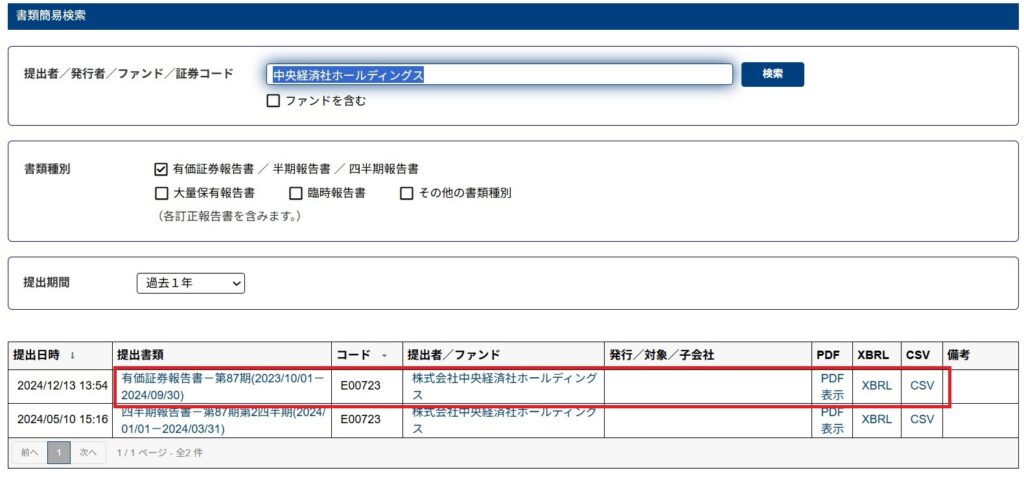
Task: Click the 書類種別 section label
Action: pyautogui.click(x=47, y=169)
